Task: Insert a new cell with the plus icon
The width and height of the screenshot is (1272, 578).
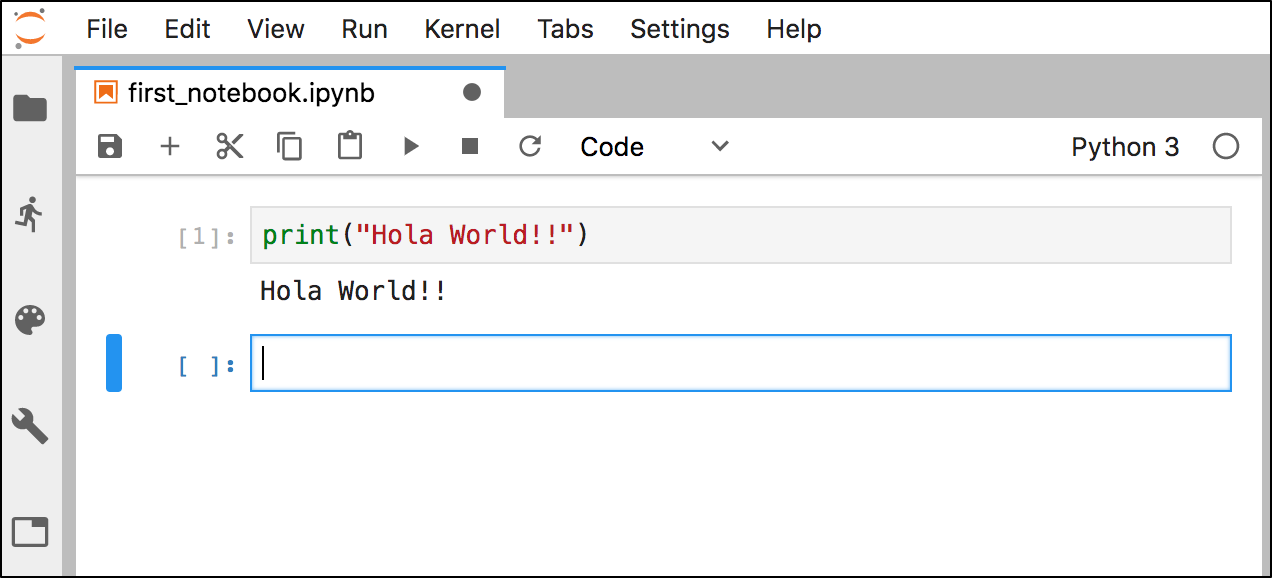Action: pos(170,146)
